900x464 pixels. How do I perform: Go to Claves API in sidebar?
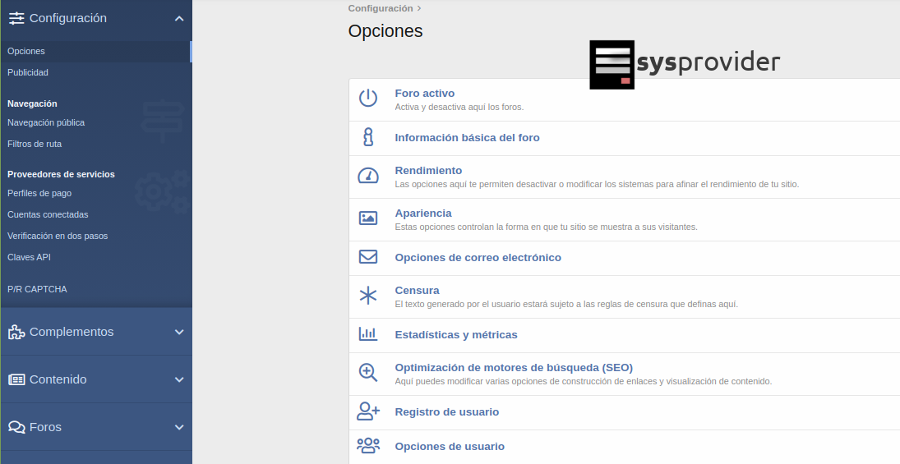(x=29, y=257)
